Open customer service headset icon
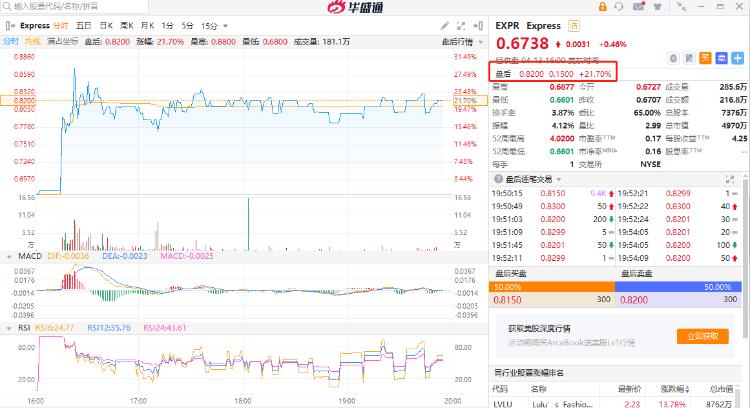The image size is (750, 408). [x=619, y=7]
